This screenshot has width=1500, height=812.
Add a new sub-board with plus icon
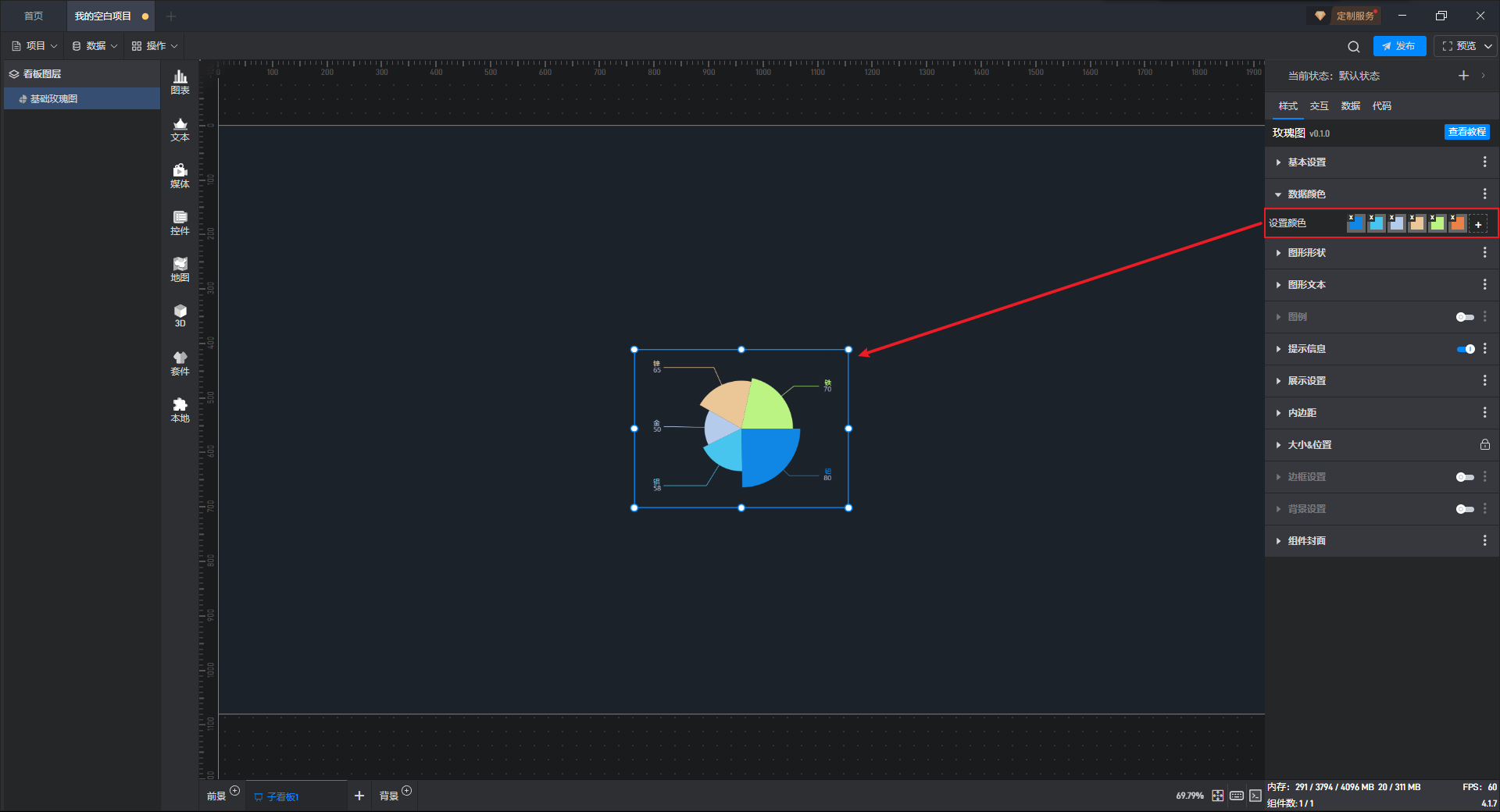[359, 796]
